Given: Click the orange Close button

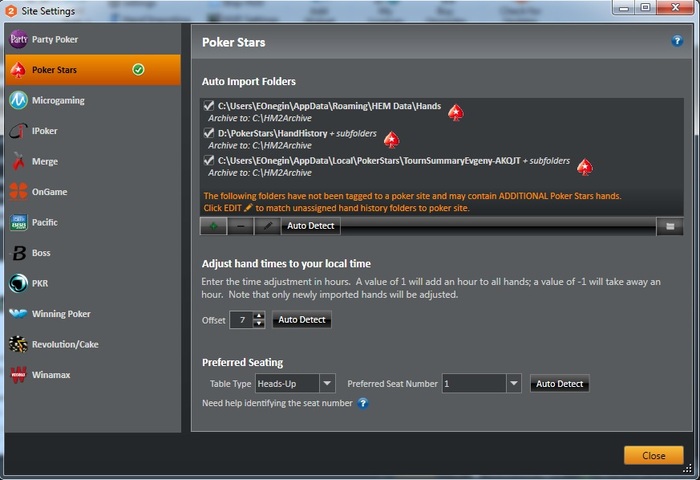Looking at the screenshot, I should click(x=654, y=455).
